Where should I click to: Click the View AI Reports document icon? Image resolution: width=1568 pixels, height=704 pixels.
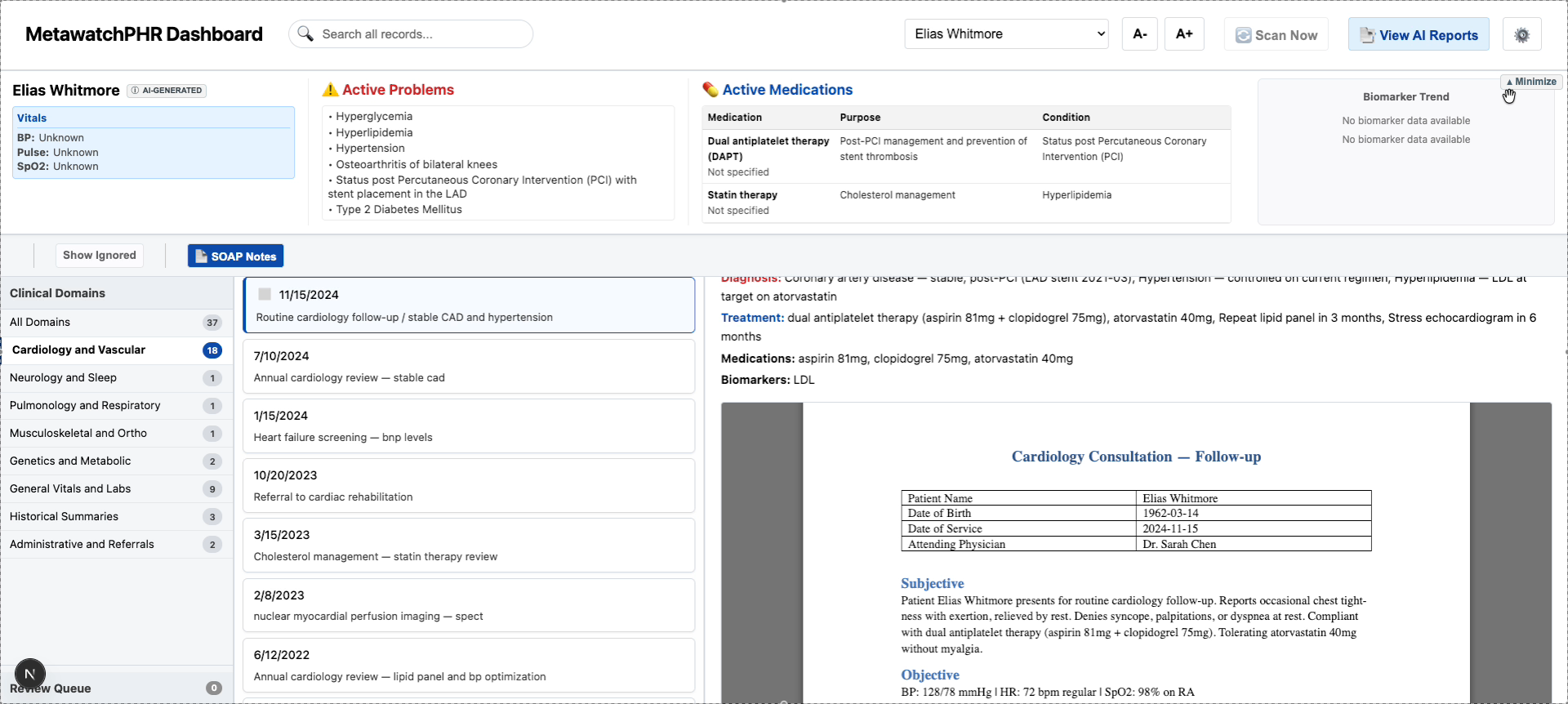click(x=1367, y=35)
